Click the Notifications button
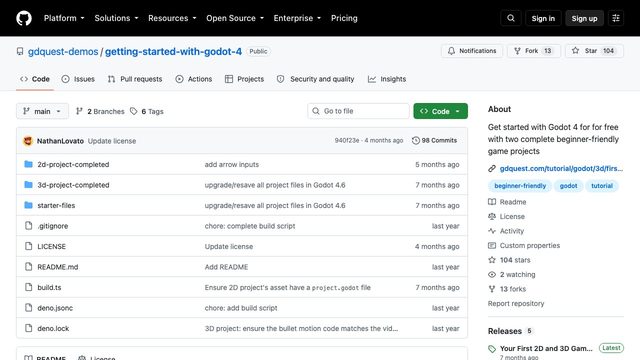 pyautogui.click(x=472, y=51)
